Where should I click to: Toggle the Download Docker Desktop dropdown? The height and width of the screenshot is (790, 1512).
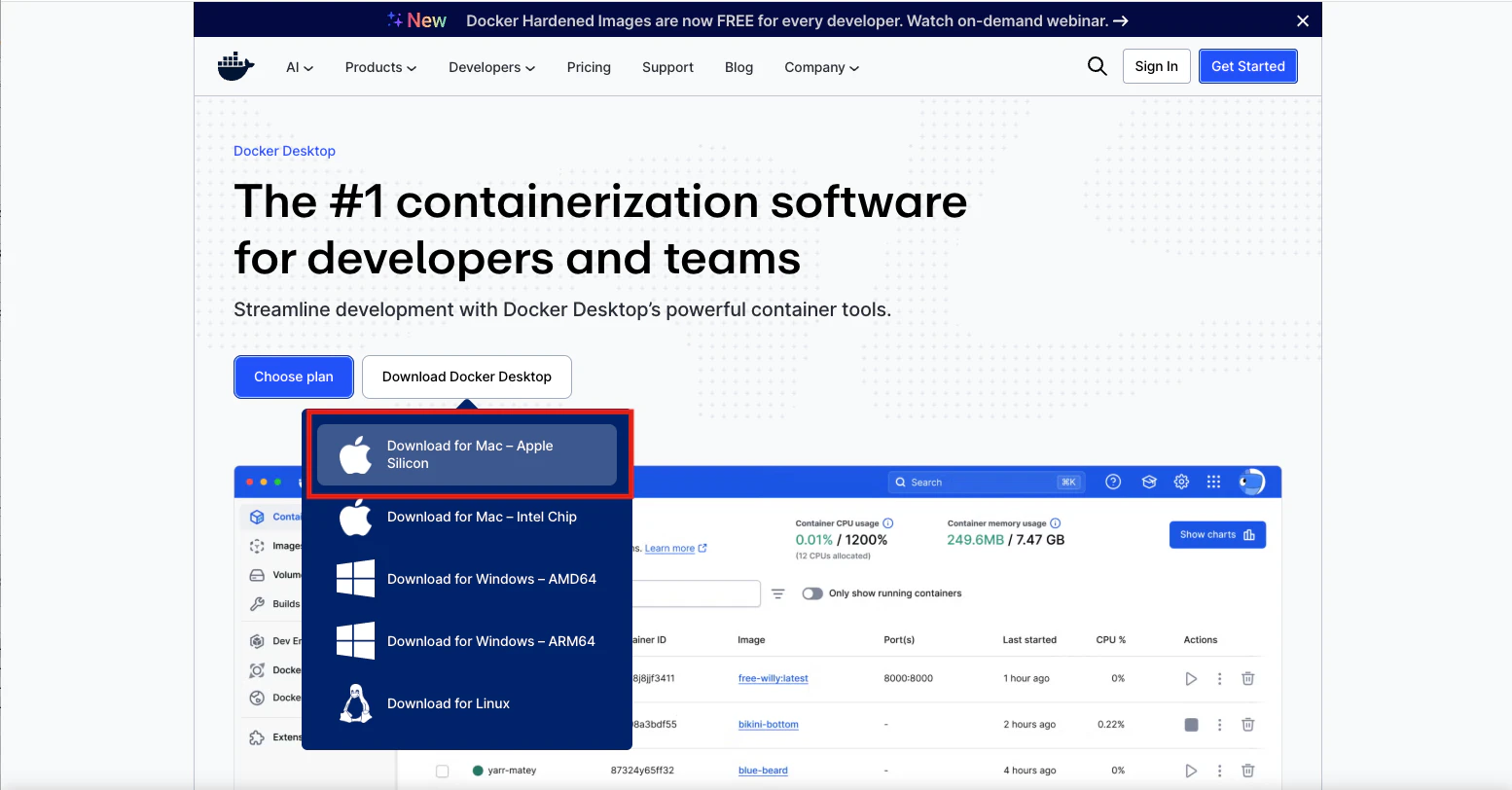466,377
